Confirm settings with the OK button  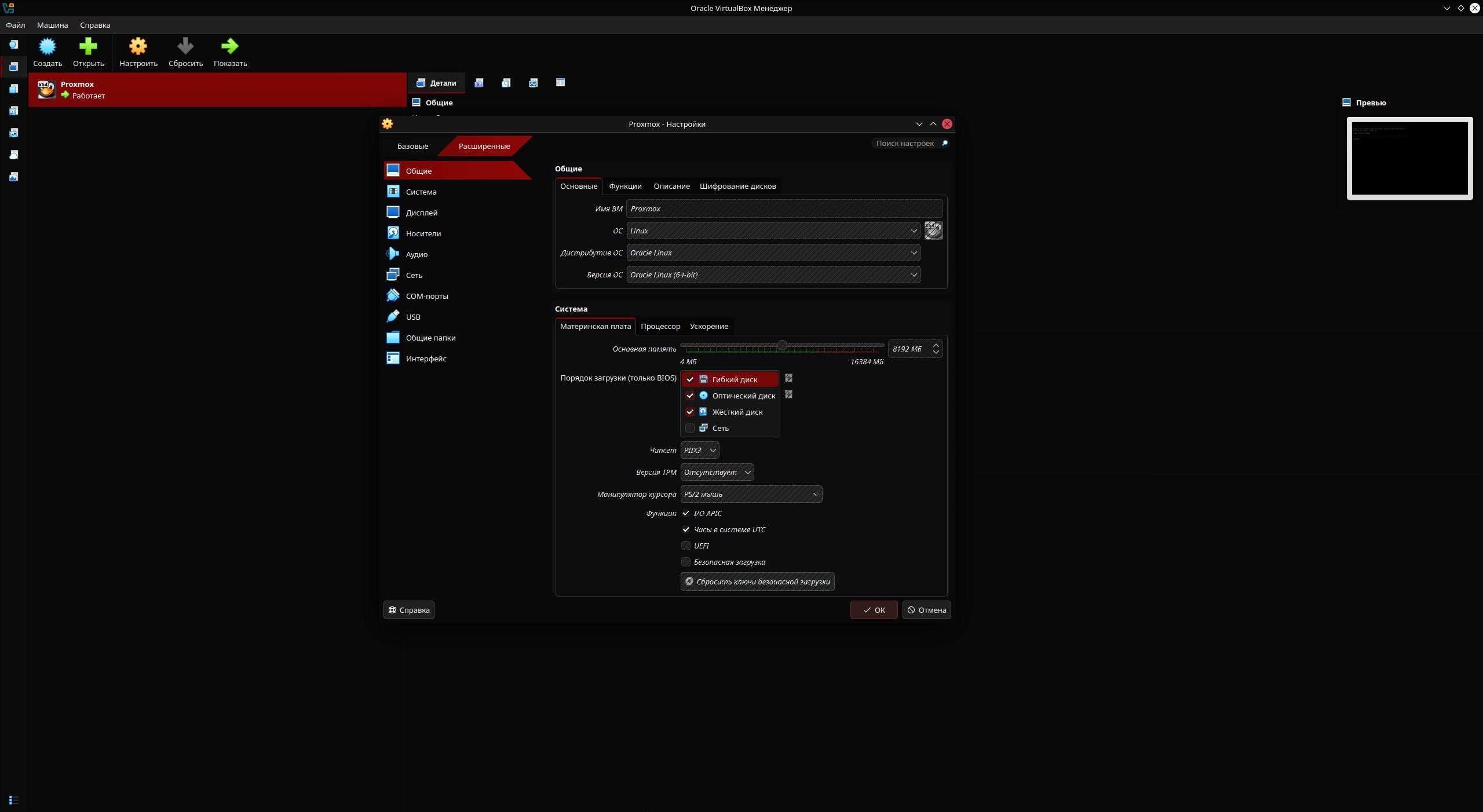(874, 610)
